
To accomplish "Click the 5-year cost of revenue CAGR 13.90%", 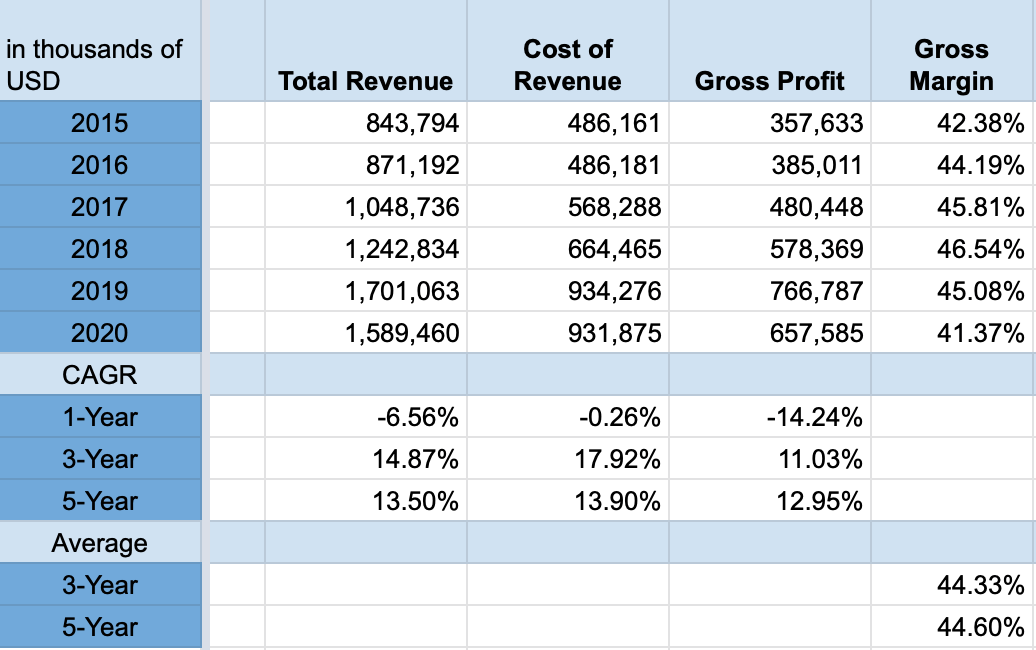I will 617,501.
